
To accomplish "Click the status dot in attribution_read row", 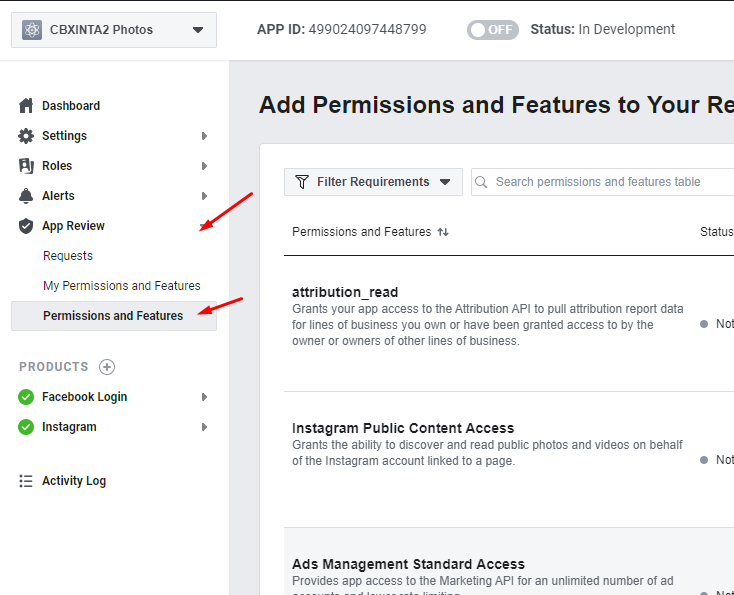I will point(704,324).
